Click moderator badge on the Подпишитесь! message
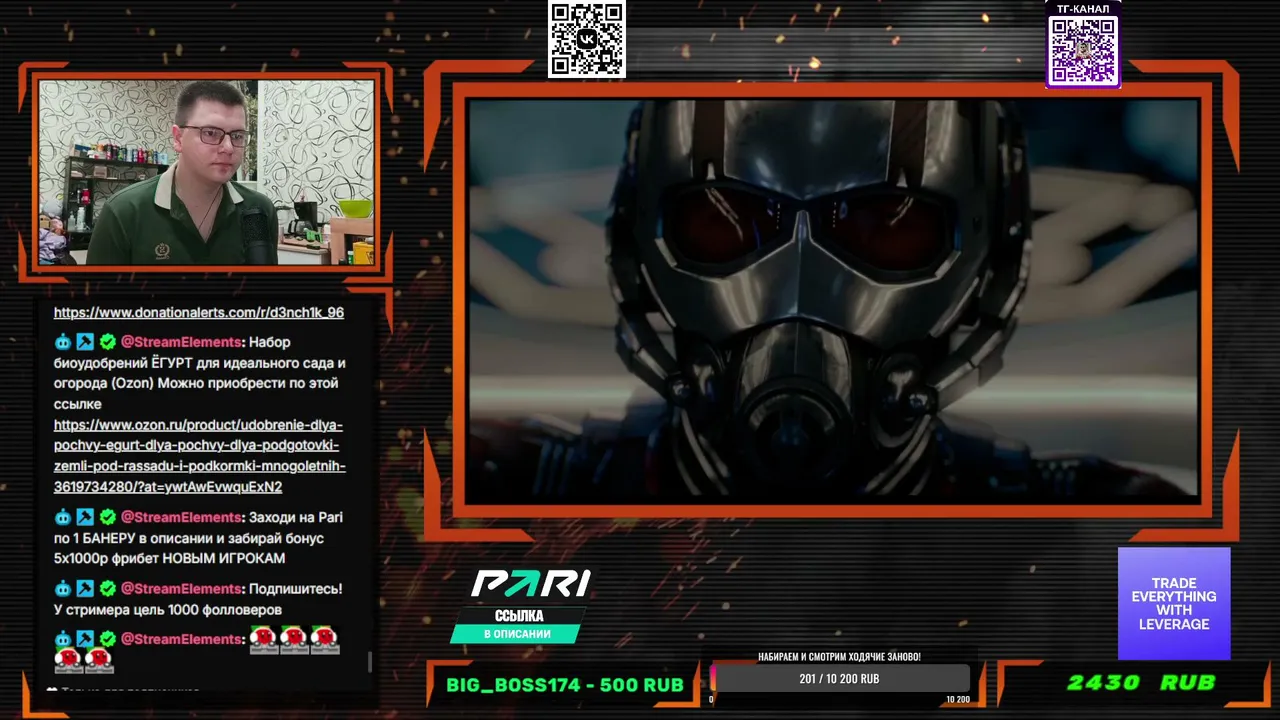This screenshot has width=1280, height=720. (x=85, y=589)
